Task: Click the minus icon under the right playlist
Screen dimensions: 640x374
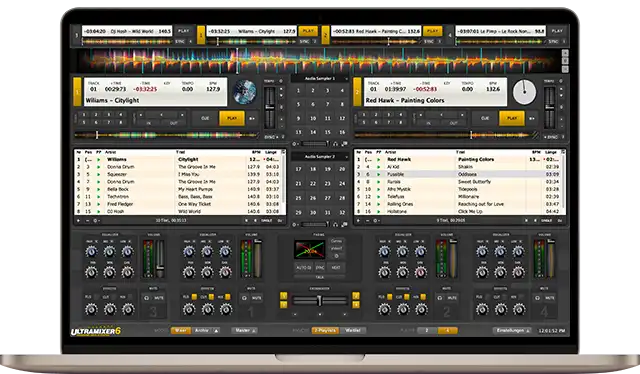Action: (x=367, y=220)
